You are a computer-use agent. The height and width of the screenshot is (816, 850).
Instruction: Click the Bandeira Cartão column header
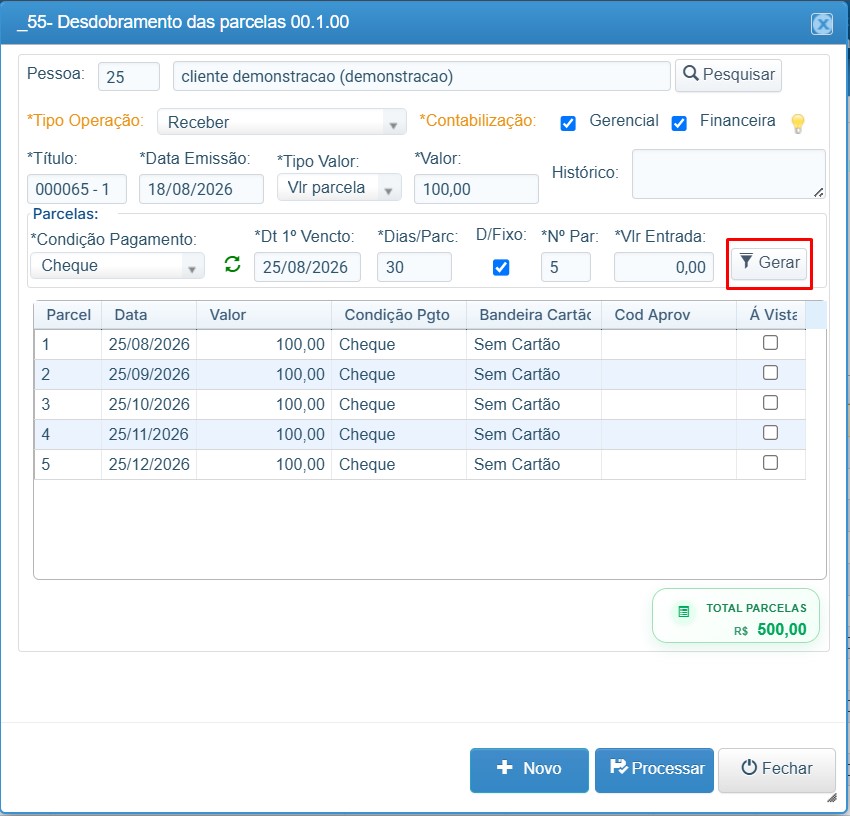tap(534, 315)
